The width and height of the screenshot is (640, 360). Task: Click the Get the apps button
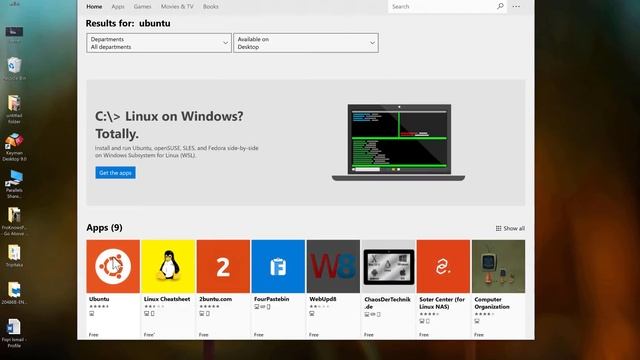(116, 173)
